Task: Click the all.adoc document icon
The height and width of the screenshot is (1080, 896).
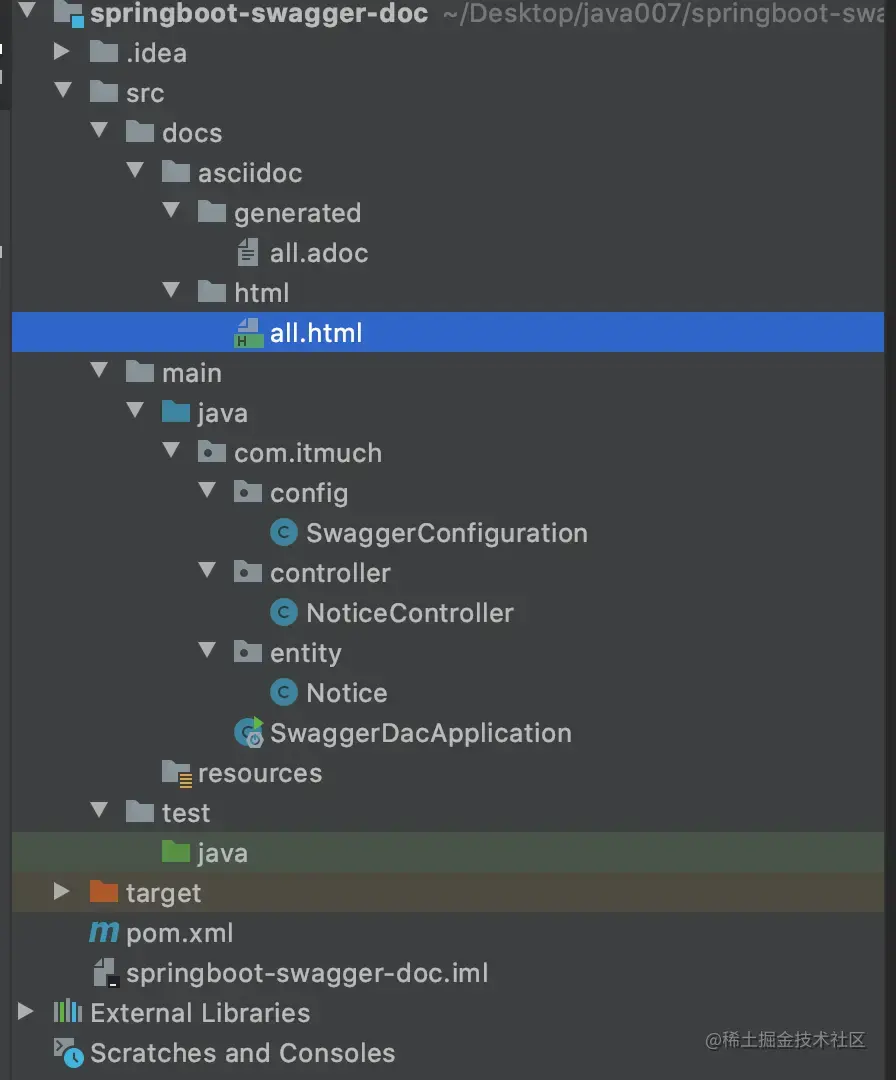Action: pos(248,253)
